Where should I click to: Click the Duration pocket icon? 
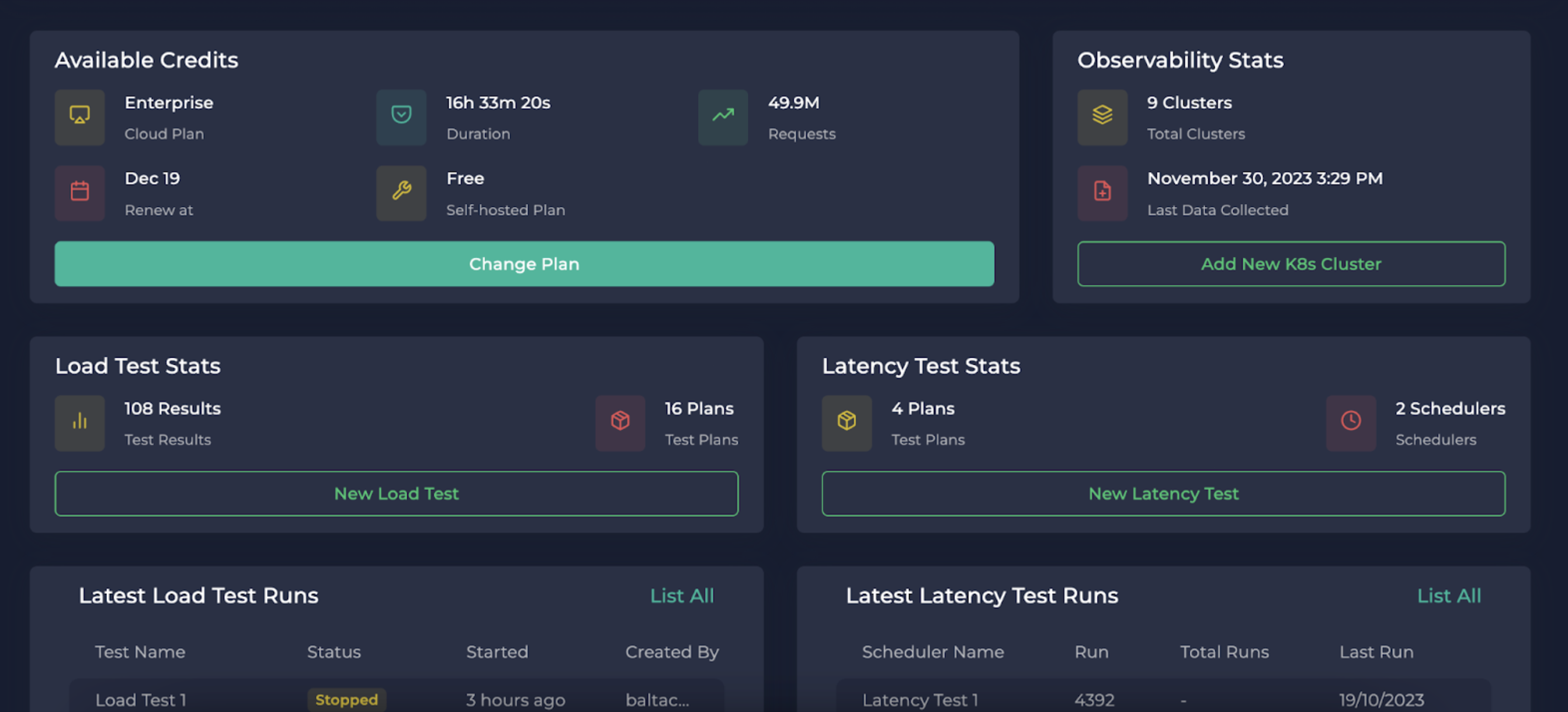(401, 117)
